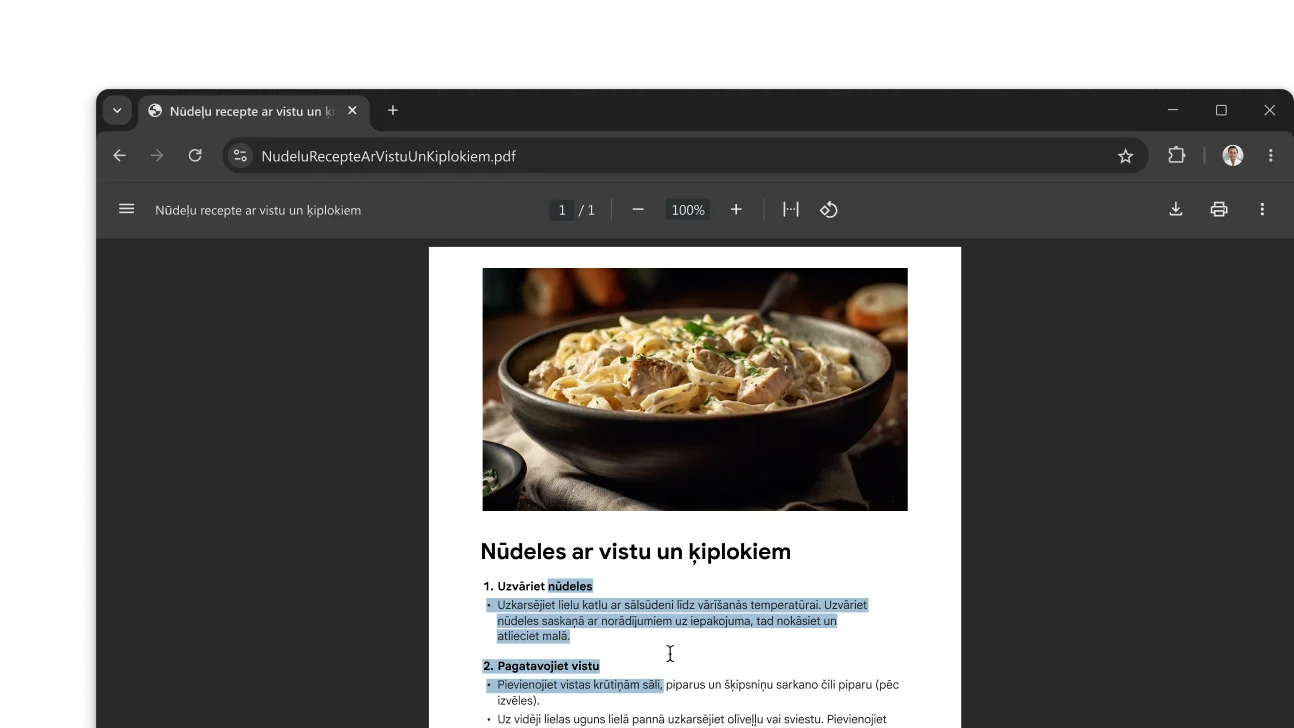Reload the current page
1294x728 pixels.
pyautogui.click(x=195, y=155)
